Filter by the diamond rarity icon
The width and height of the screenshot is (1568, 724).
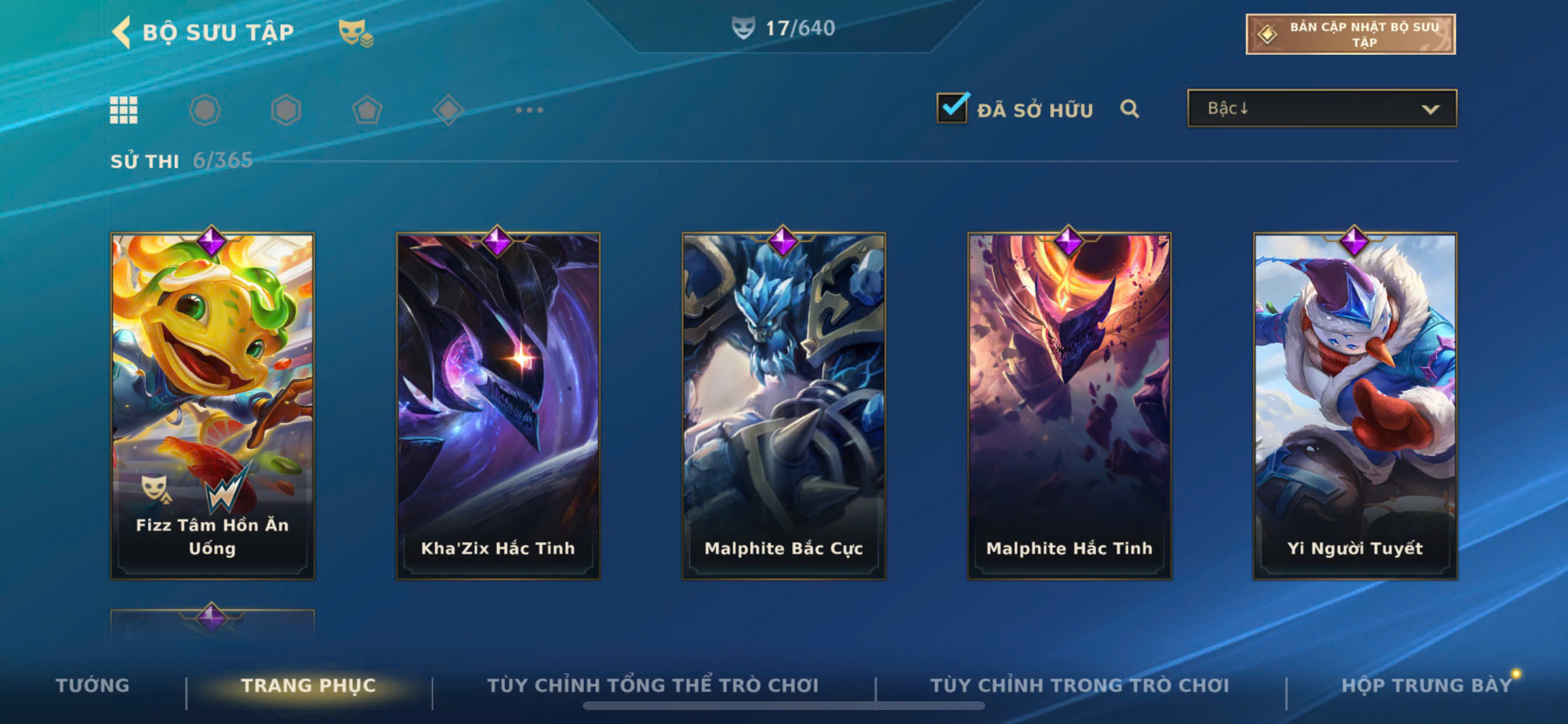[448, 110]
